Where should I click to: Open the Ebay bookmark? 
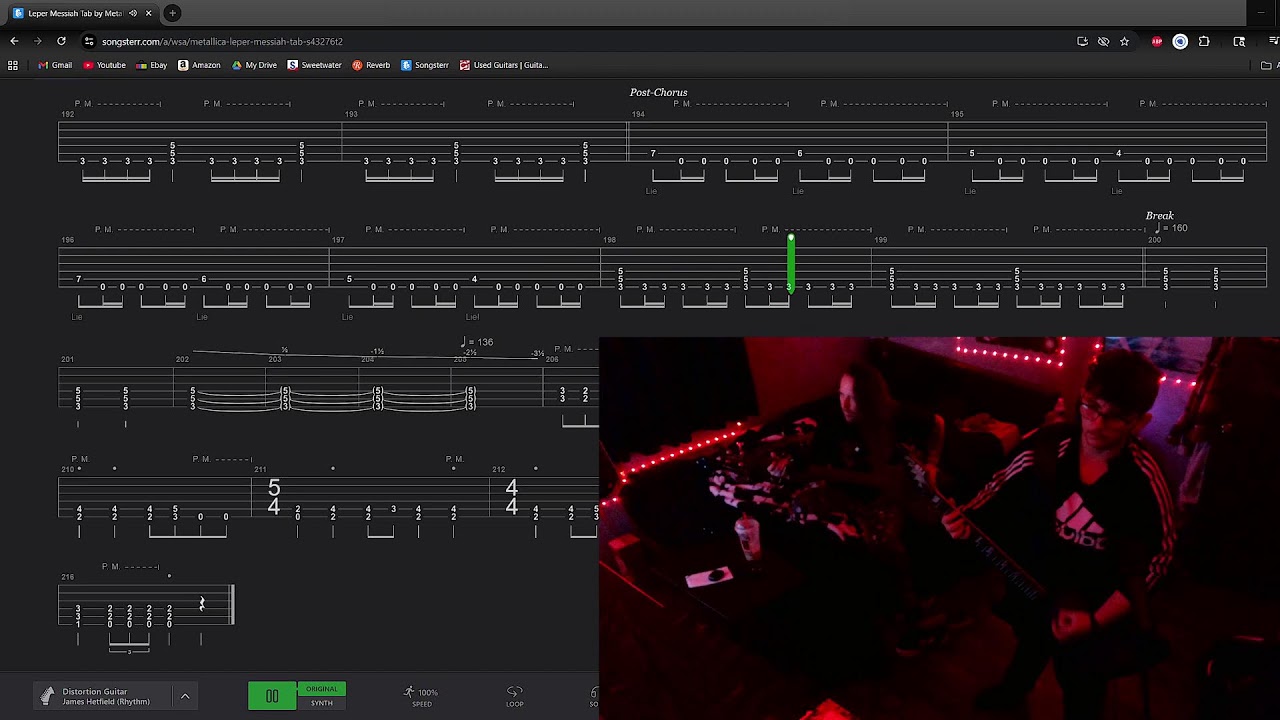152,65
